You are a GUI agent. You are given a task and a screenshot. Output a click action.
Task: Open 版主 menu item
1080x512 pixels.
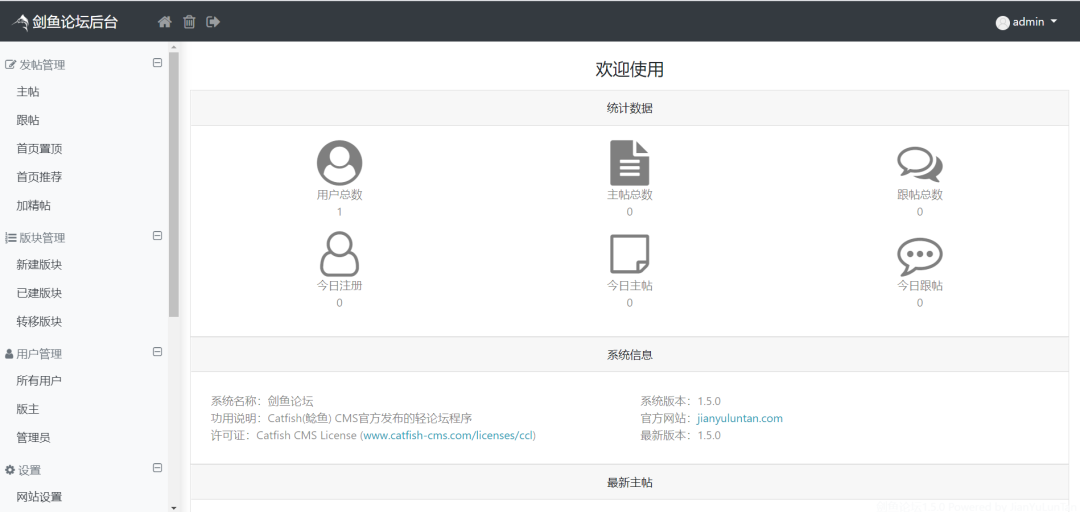point(28,409)
